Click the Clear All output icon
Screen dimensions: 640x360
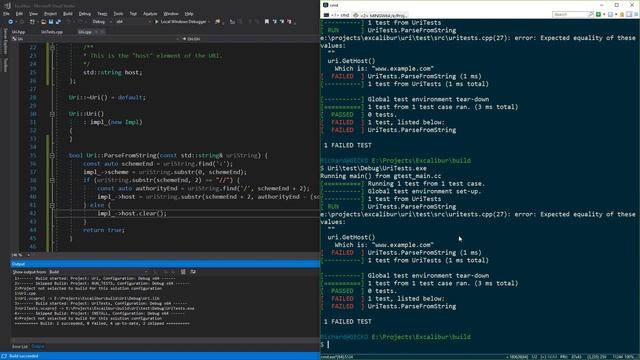pyautogui.click(x=183, y=272)
